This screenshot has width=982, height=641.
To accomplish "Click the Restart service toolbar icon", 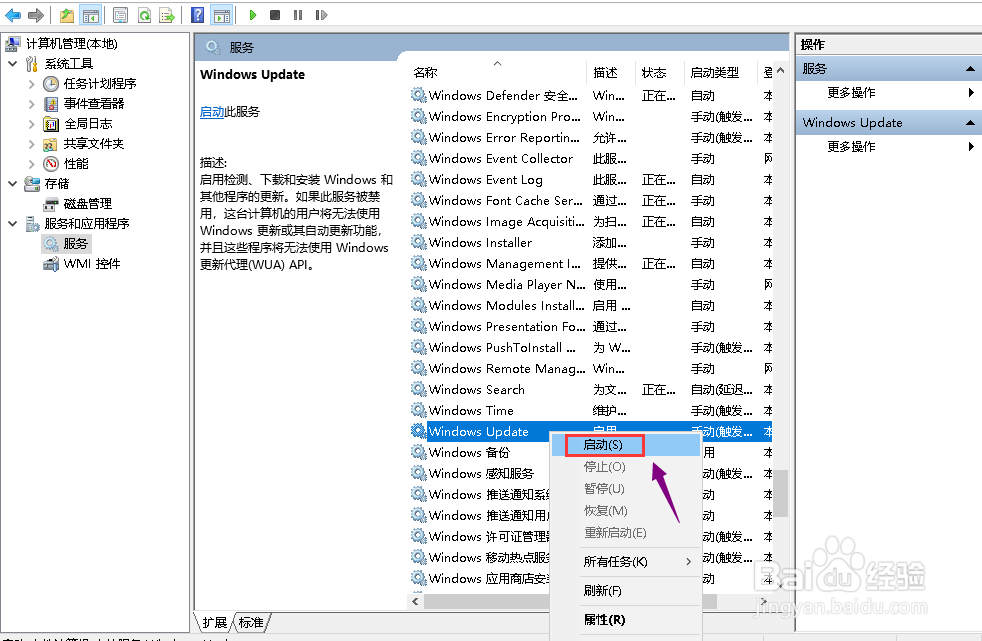I will pyautogui.click(x=321, y=15).
